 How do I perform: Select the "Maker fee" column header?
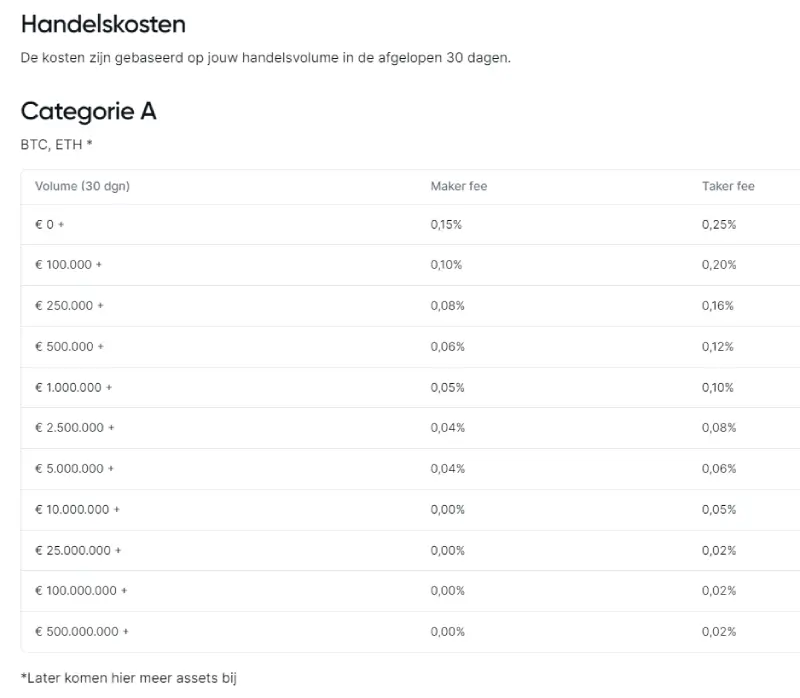tap(458, 187)
